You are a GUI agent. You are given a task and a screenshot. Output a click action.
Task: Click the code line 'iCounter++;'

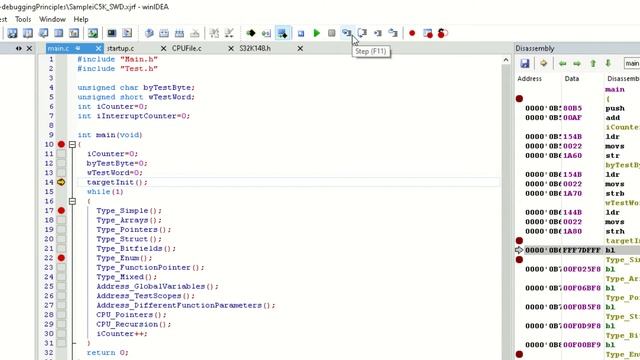point(122,333)
